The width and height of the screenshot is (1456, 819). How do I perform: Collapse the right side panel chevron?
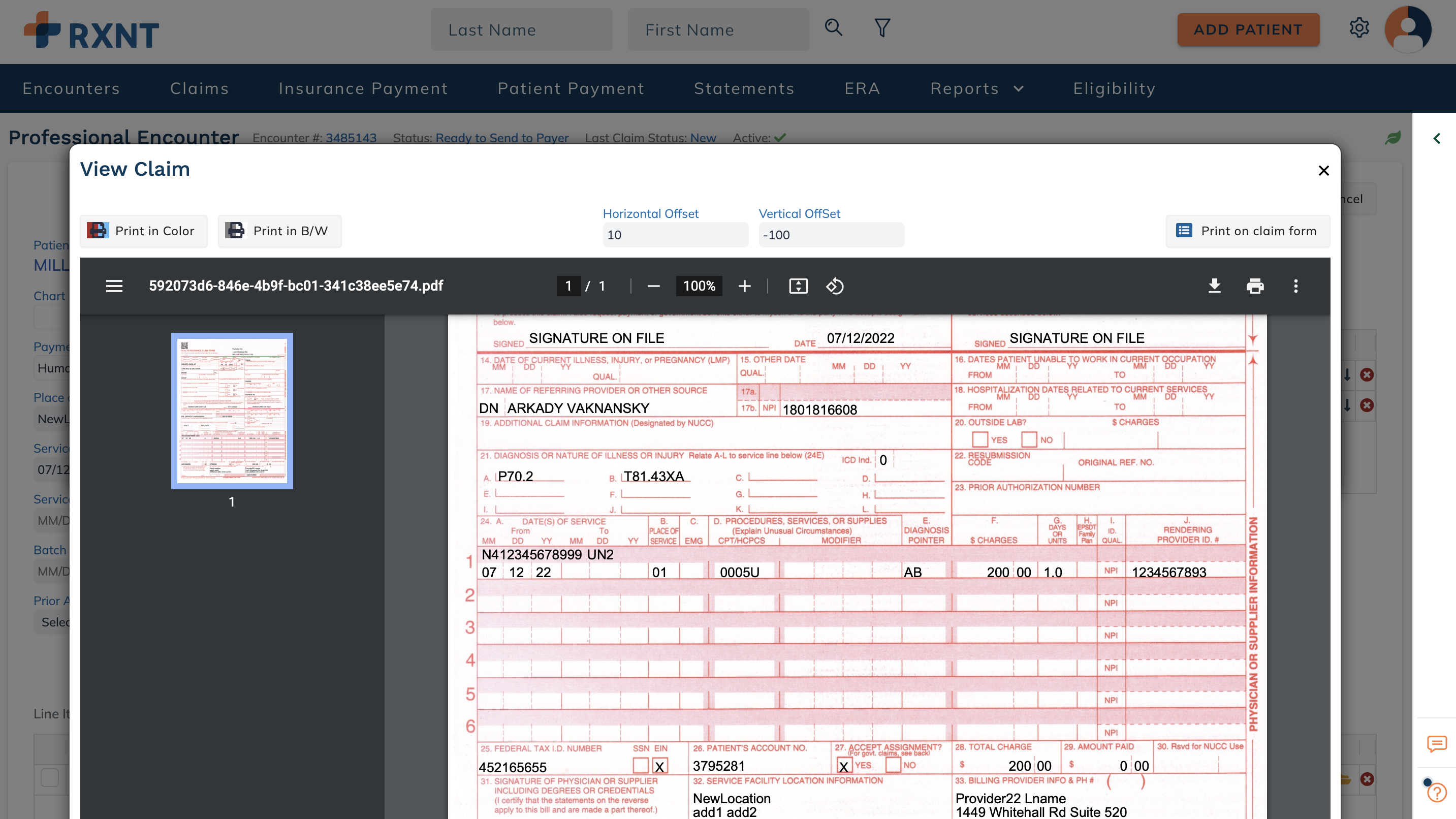pyautogui.click(x=1437, y=139)
